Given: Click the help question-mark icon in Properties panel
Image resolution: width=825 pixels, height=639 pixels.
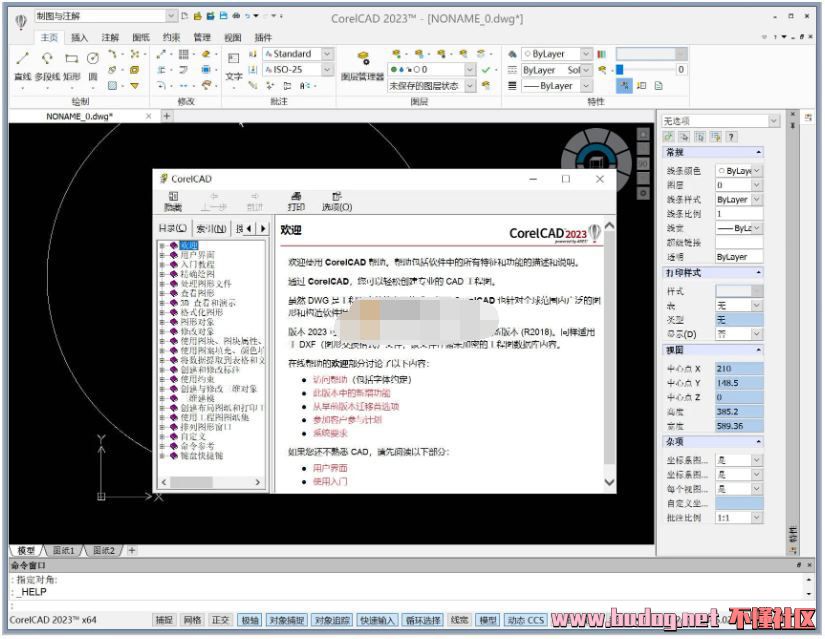Looking at the screenshot, I should pyautogui.click(x=731, y=137).
